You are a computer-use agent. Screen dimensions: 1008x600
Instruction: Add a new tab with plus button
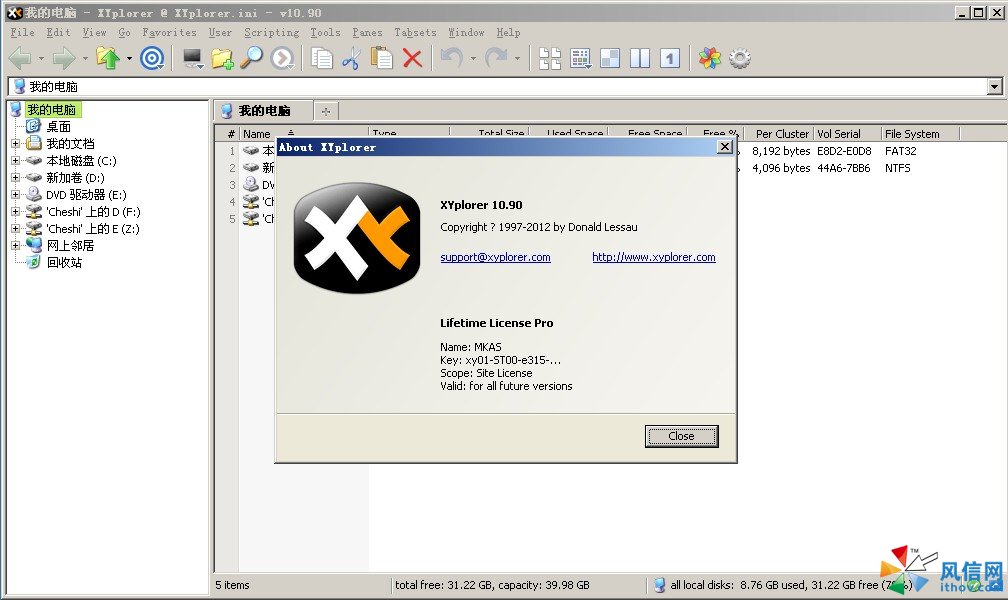pyautogui.click(x=326, y=111)
